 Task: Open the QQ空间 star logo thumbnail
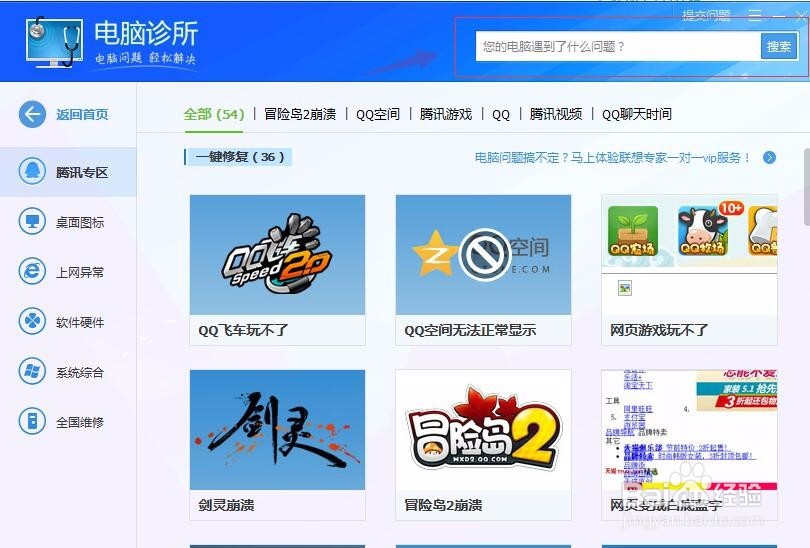[x=484, y=255]
